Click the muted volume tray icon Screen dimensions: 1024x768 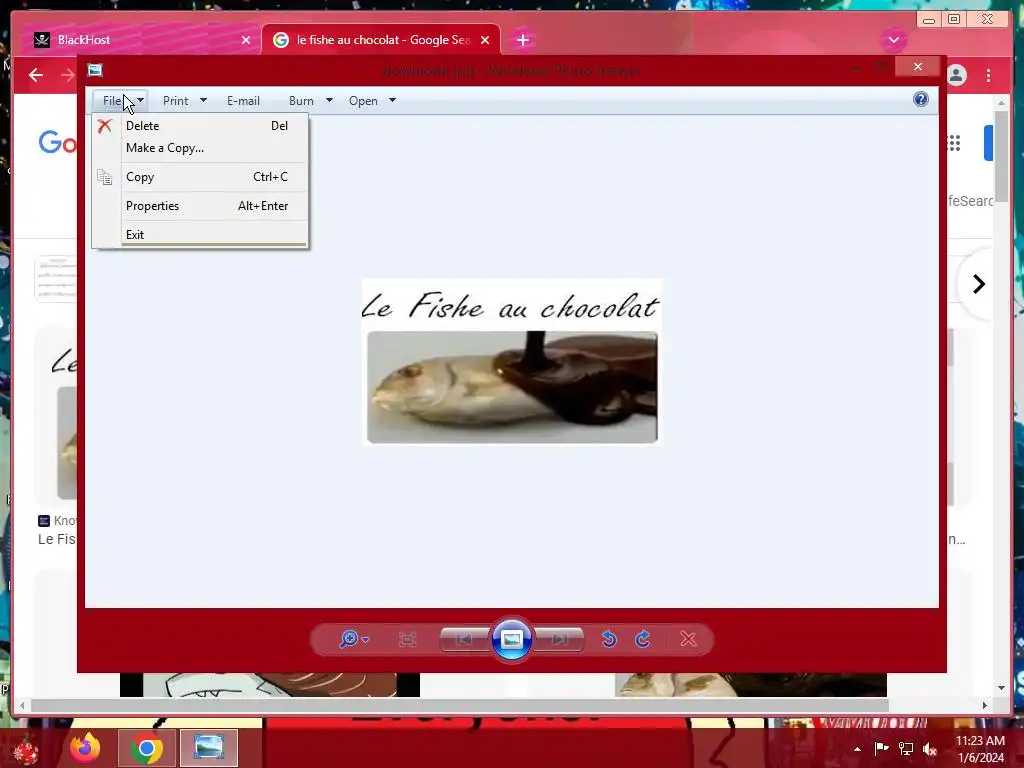point(930,749)
